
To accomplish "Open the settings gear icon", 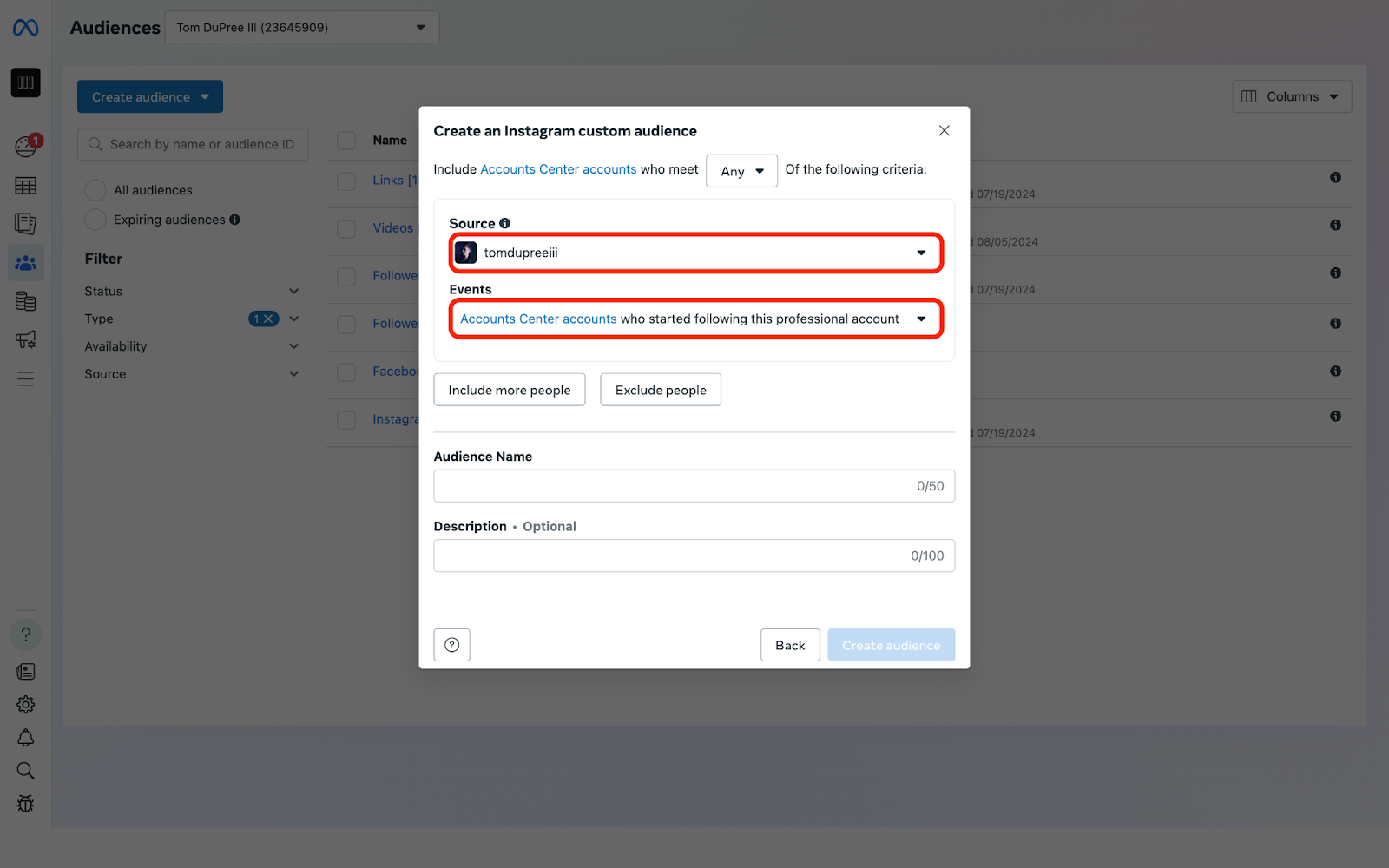I will click(x=25, y=704).
